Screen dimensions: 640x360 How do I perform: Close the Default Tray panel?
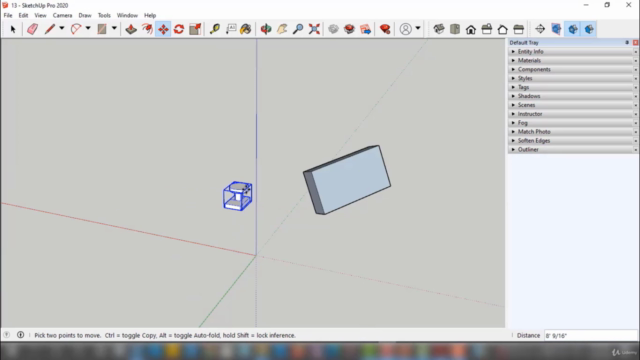[x=636, y=42]
